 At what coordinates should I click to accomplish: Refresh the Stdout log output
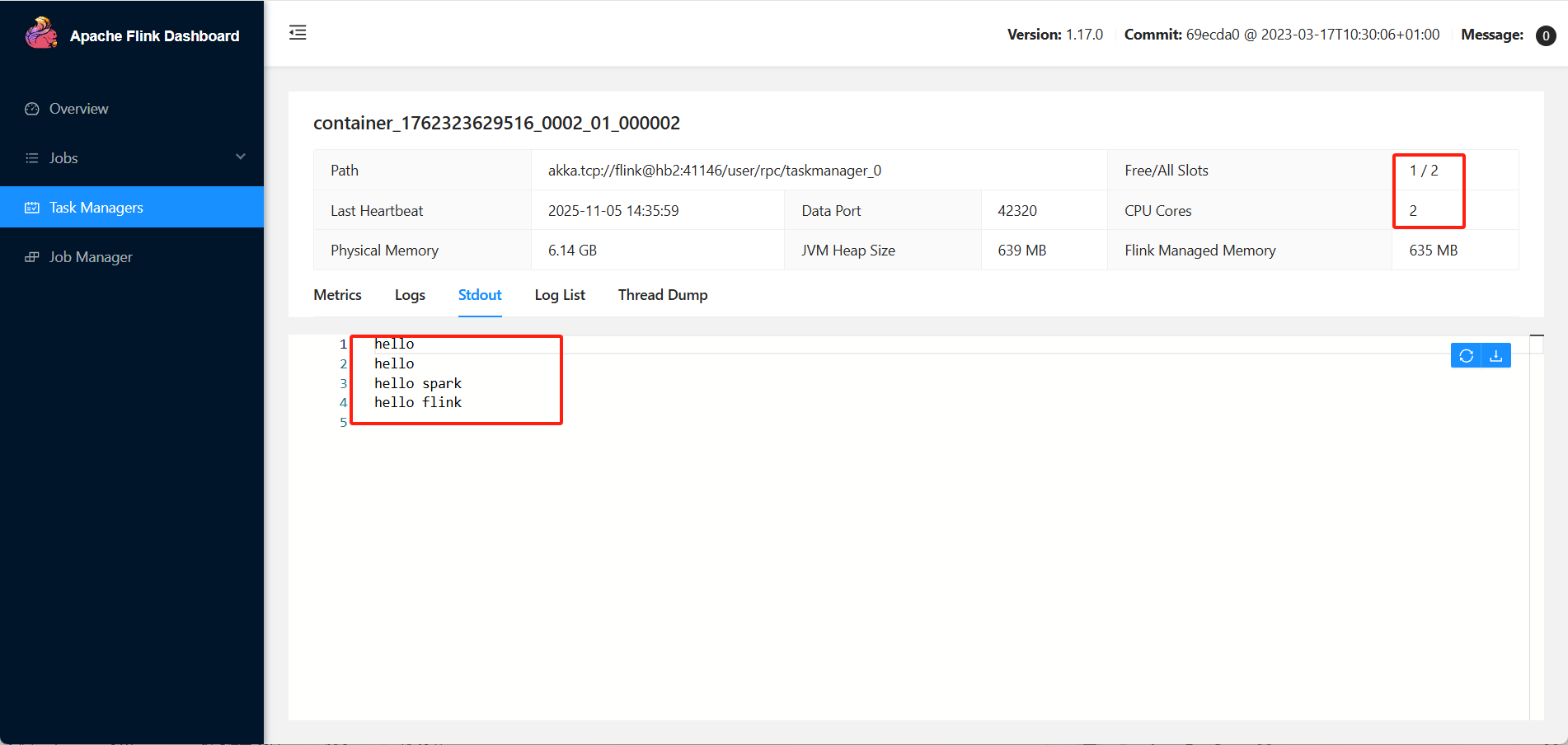tap(1466, 355)
